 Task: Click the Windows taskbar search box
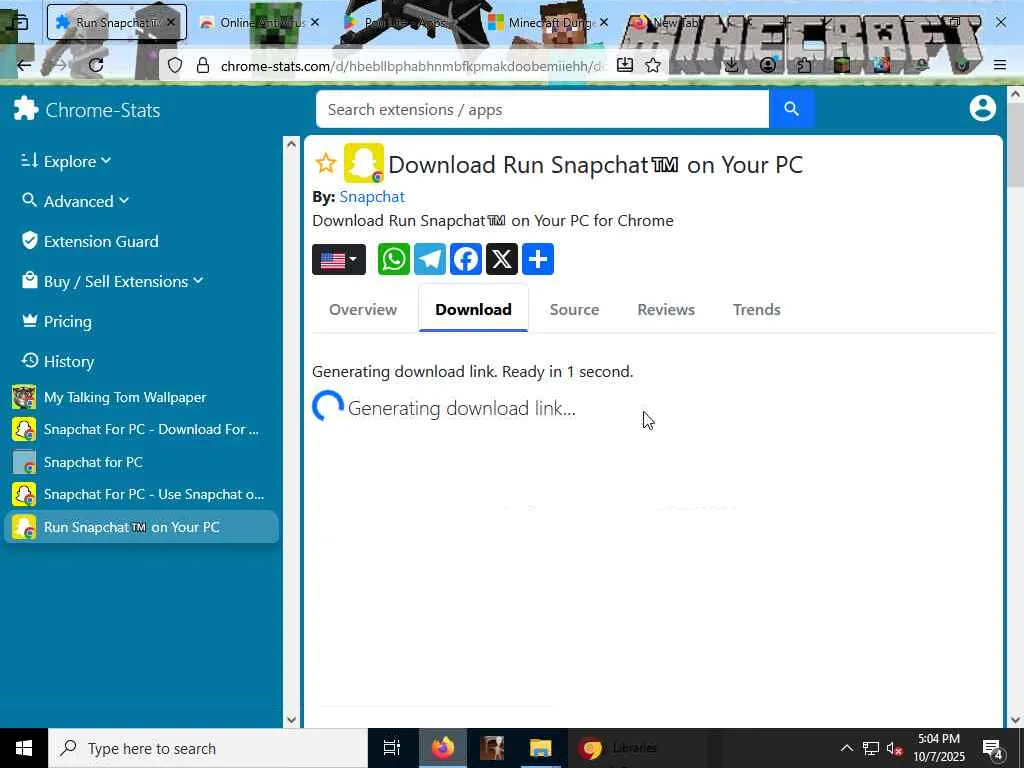208,748
